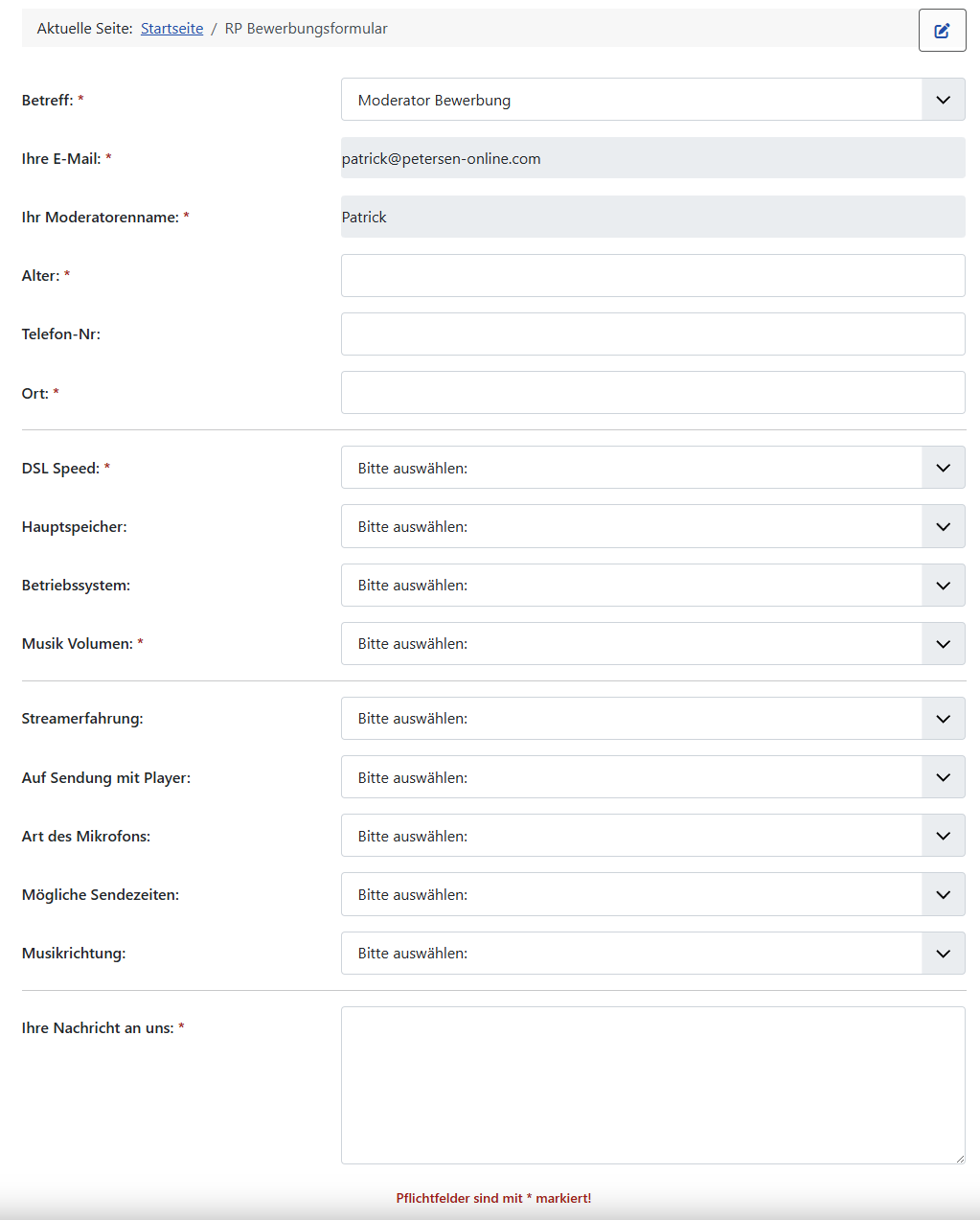Open the Streamerfahrung dropdown

[632, 718]
